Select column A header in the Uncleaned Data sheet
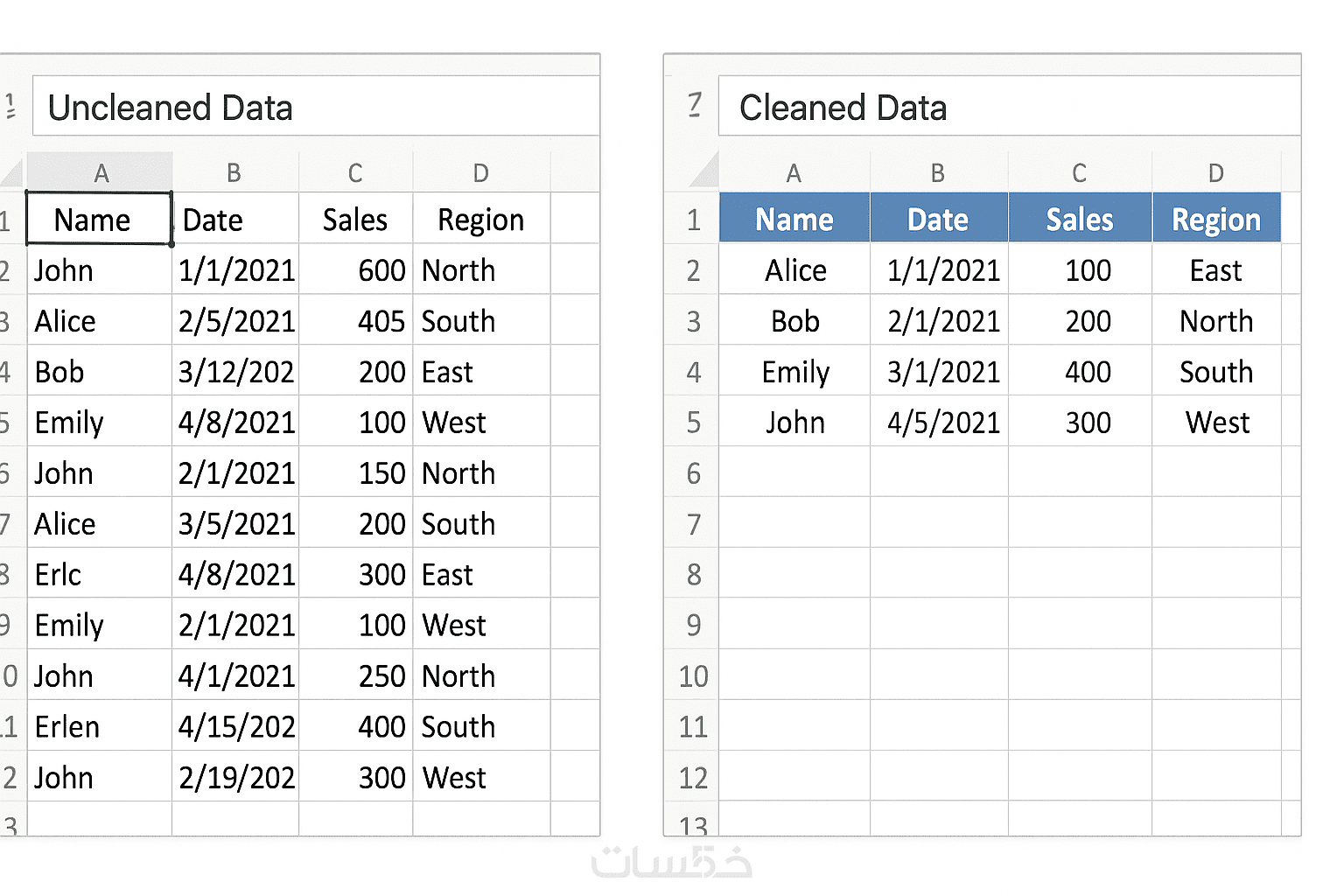Image resolution: width=1344 pixels, height=896 pixels. 101,172
